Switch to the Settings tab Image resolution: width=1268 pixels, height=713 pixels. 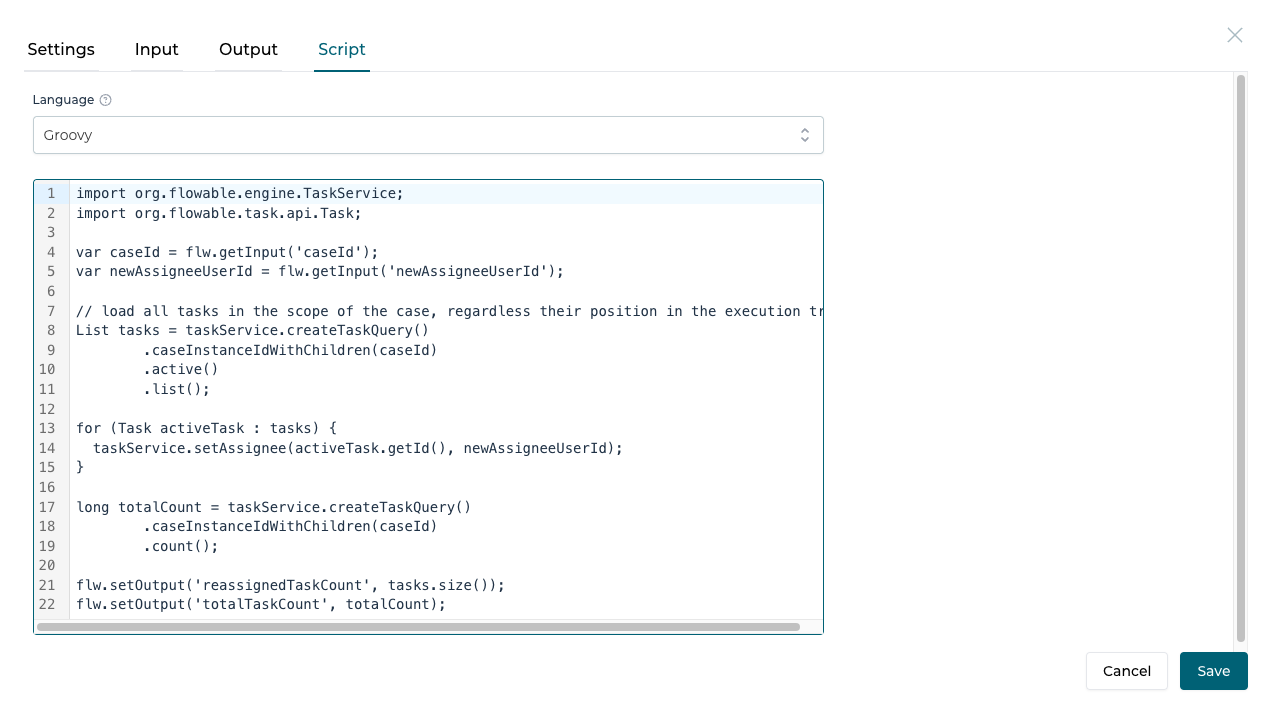point(61,49)
